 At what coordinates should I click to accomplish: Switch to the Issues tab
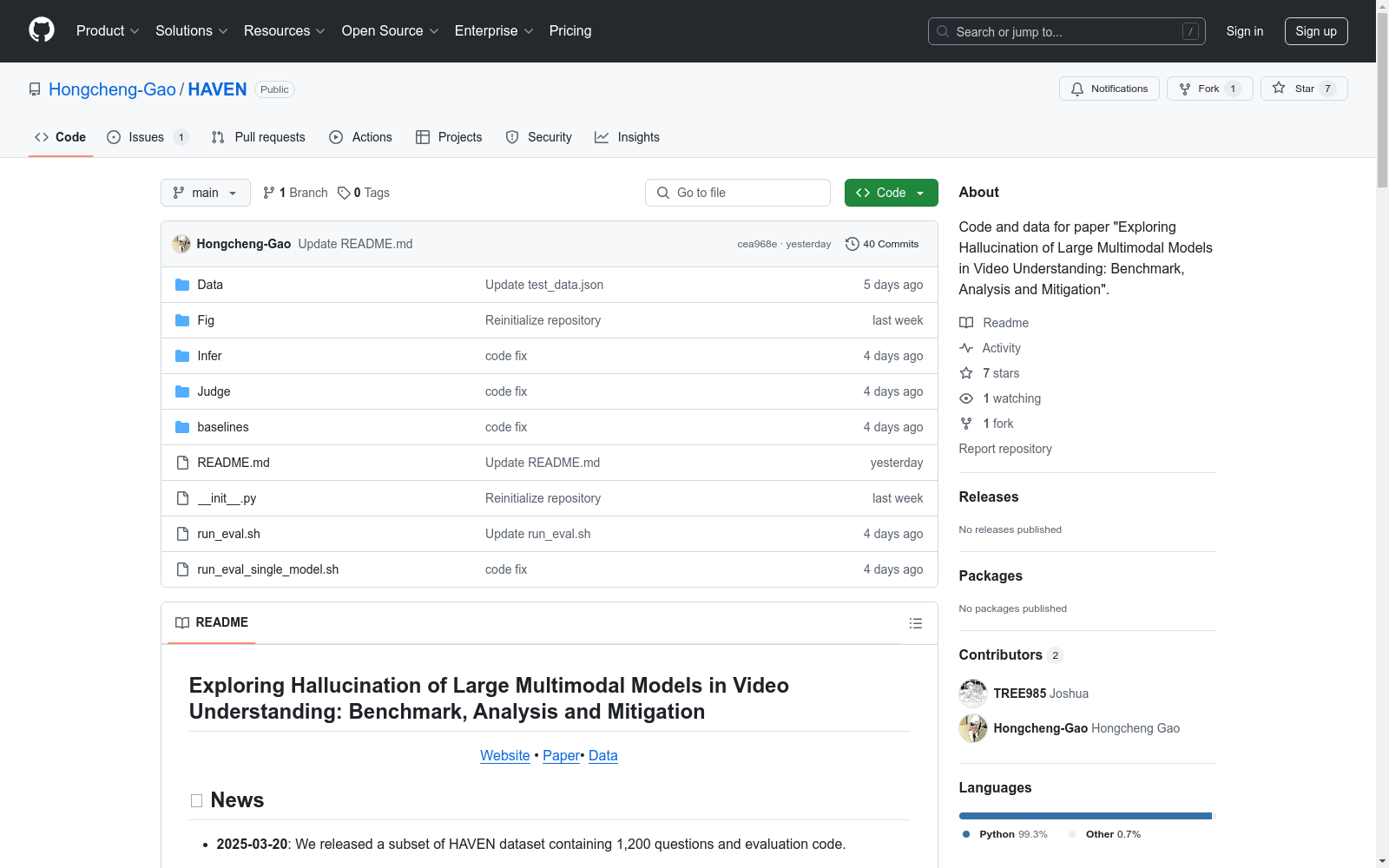click(147, 137)
